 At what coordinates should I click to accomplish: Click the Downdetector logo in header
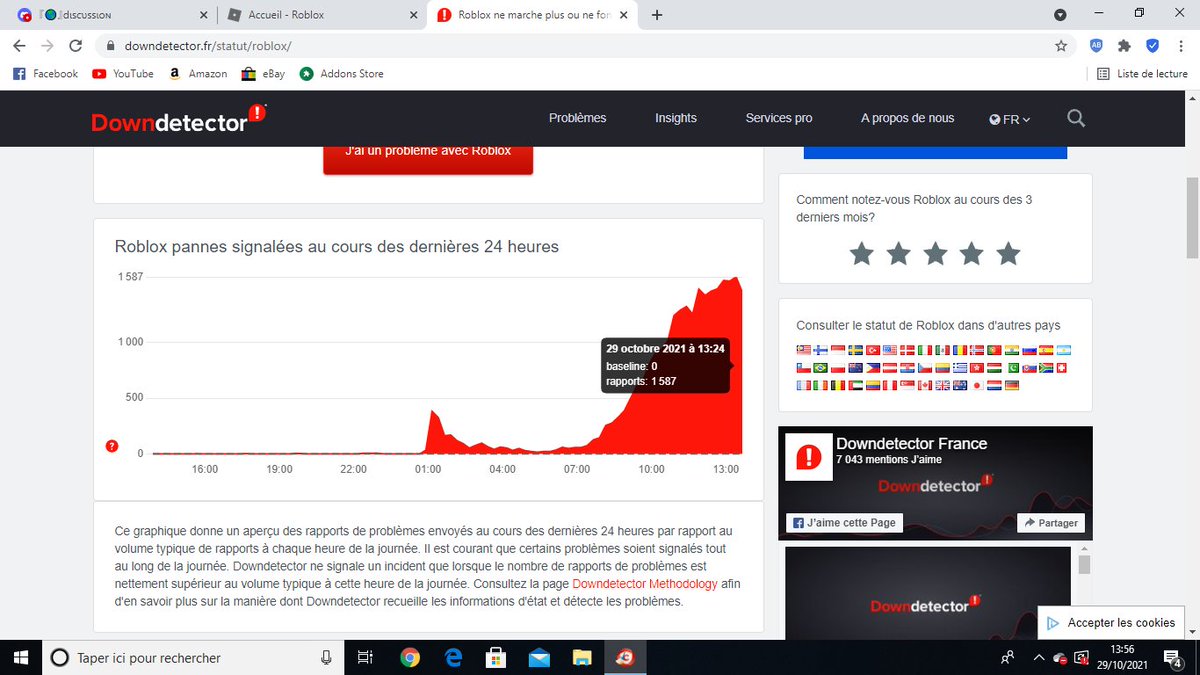pyautogui.click(x=179, y=119)
